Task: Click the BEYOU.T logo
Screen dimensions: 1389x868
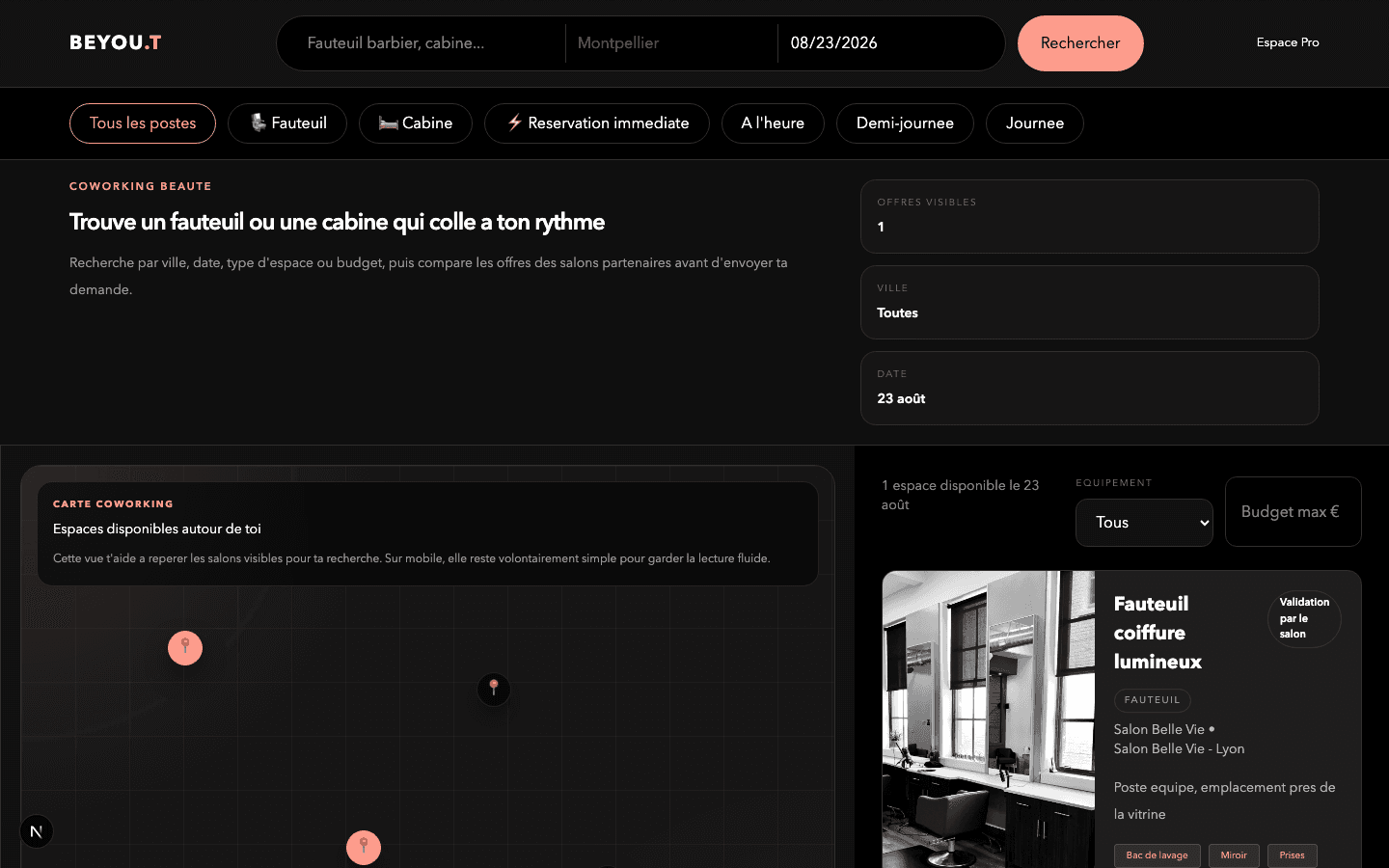Action: pyautogui.click(x=115, y=42)
